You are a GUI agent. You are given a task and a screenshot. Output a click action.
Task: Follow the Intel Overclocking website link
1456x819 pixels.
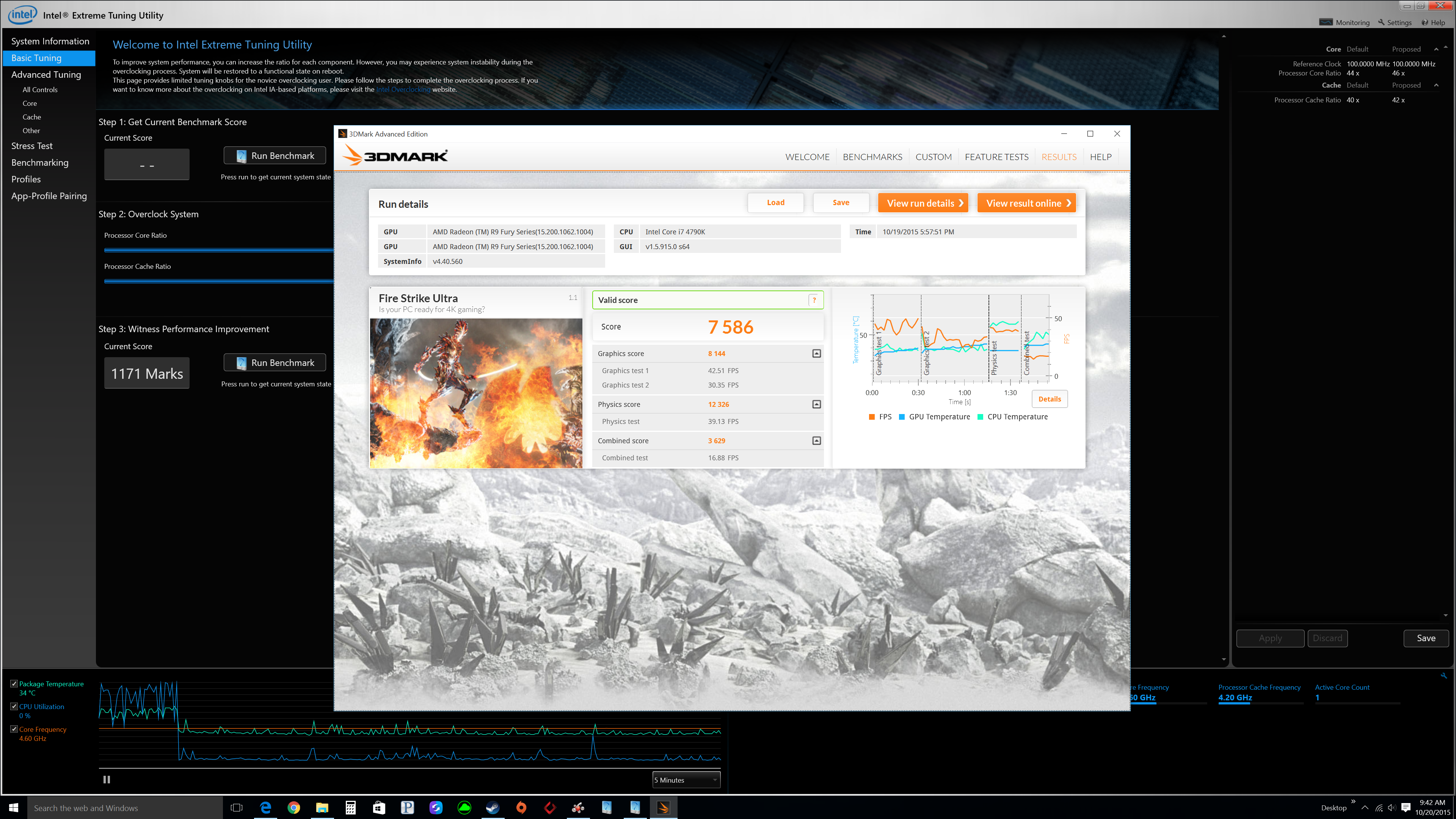point(403,89)
